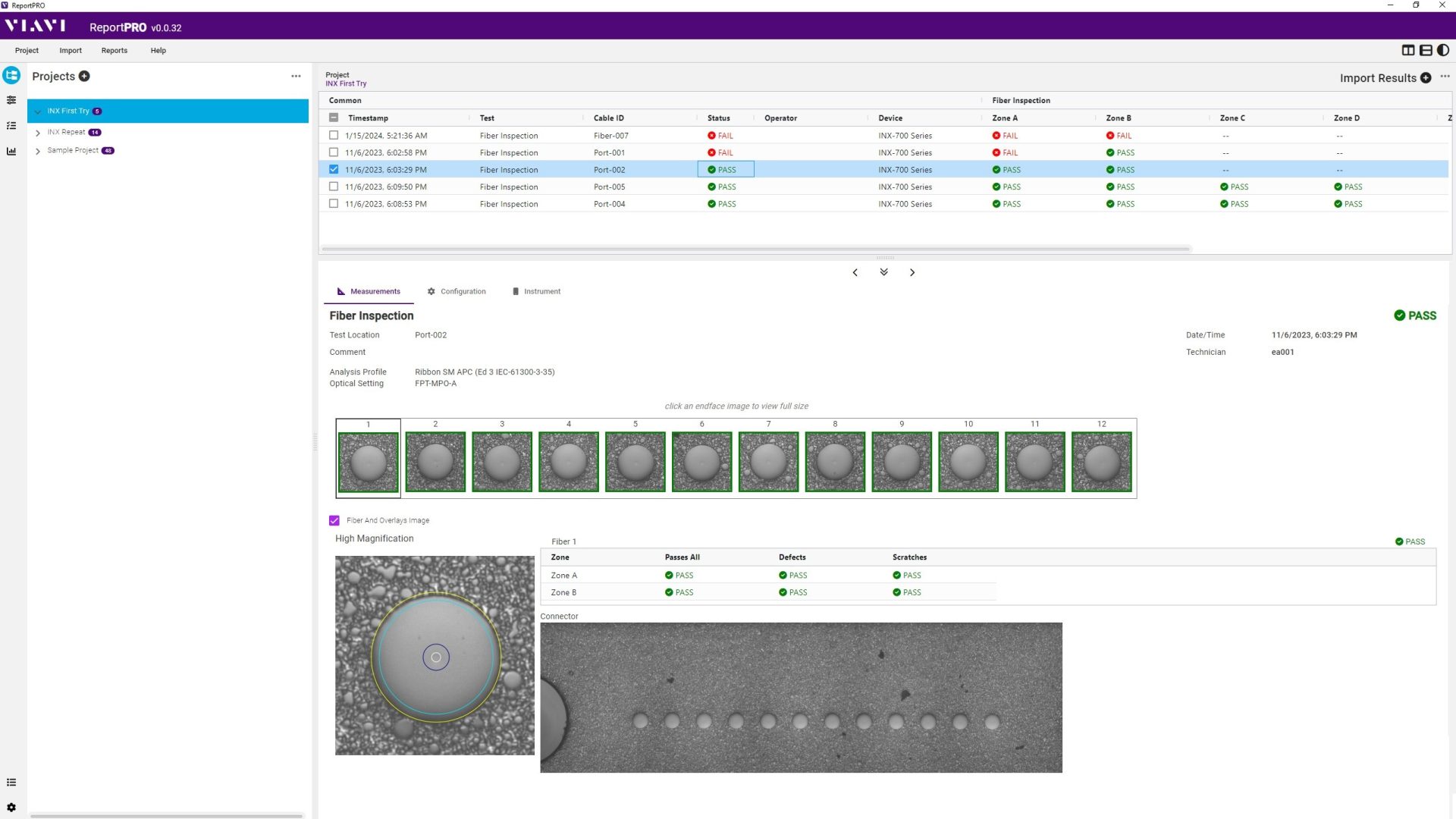
Task: Toggle the dark/light contrast theme icon
Action: [1443, 50]
